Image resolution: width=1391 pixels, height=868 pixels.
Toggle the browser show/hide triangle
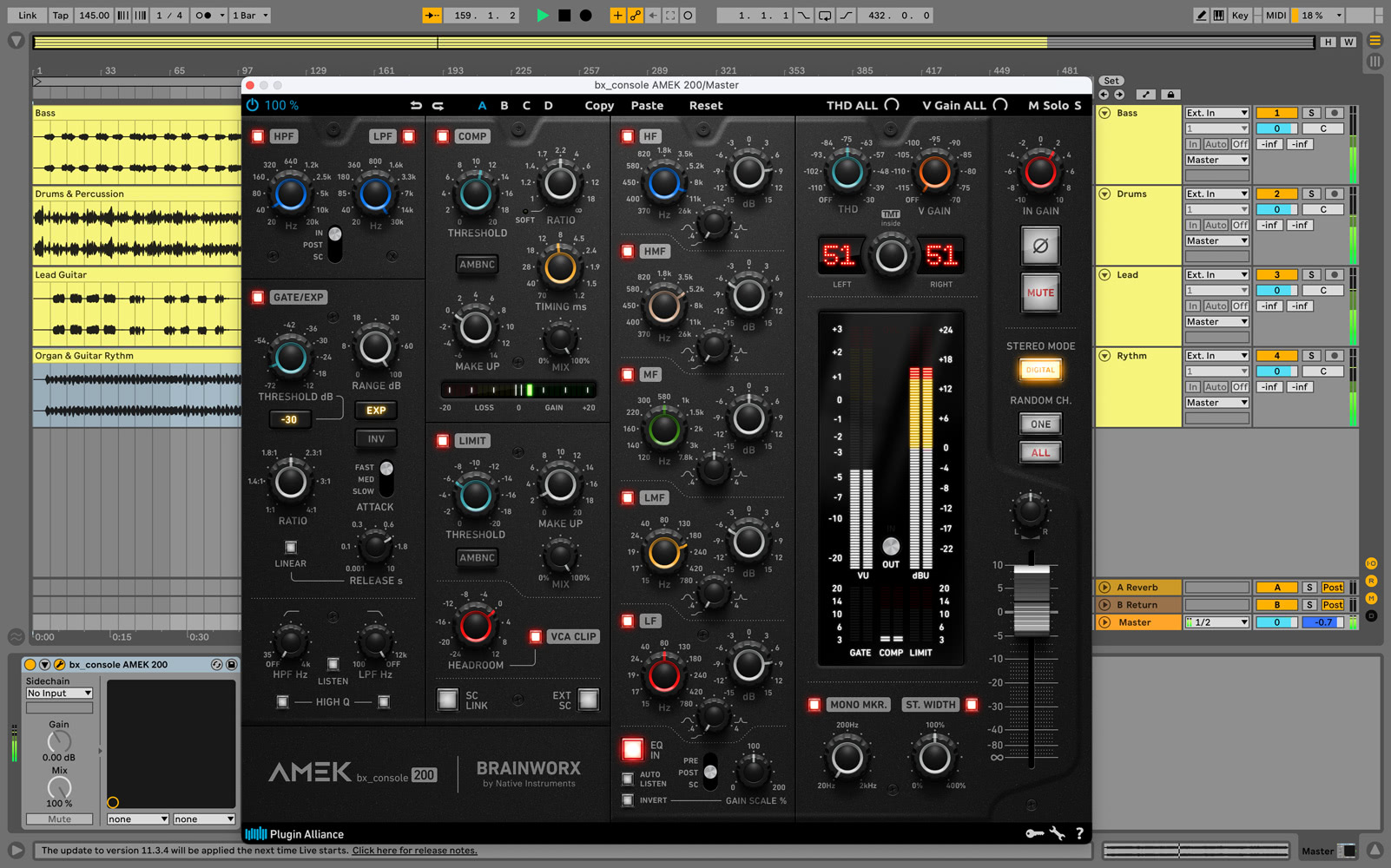[16, 41]
